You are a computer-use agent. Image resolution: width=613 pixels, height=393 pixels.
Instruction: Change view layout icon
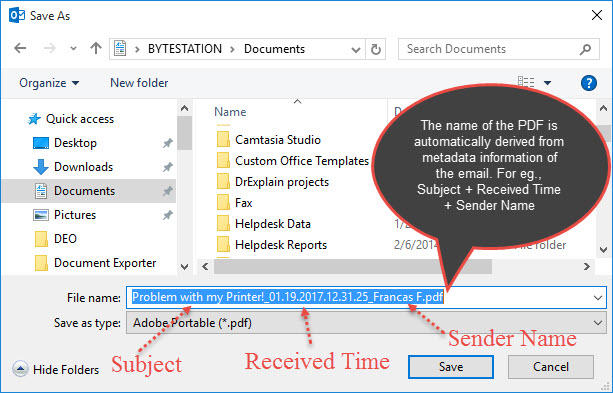point(526,83)
